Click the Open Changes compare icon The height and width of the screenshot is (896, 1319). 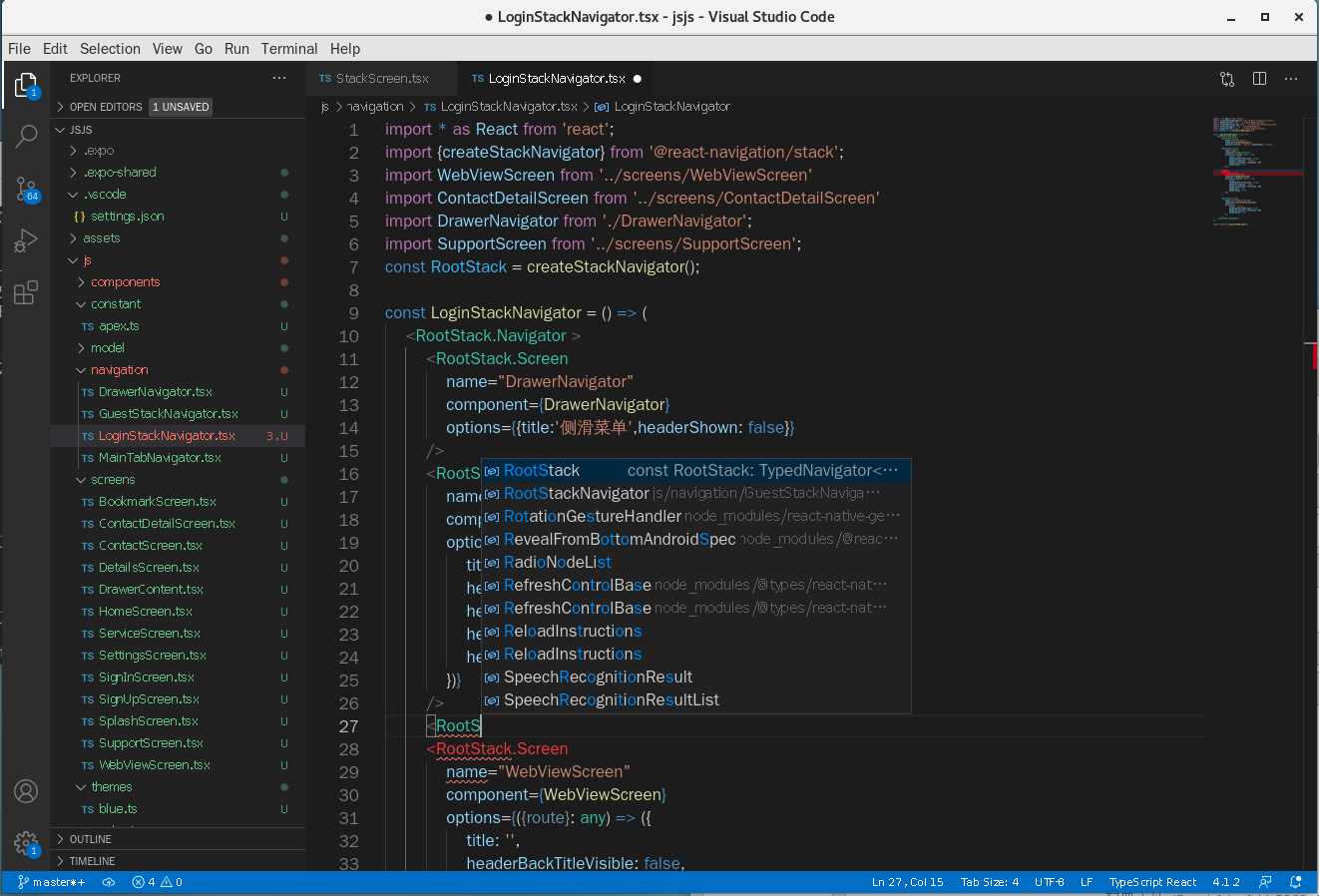tap(1227, 79)
